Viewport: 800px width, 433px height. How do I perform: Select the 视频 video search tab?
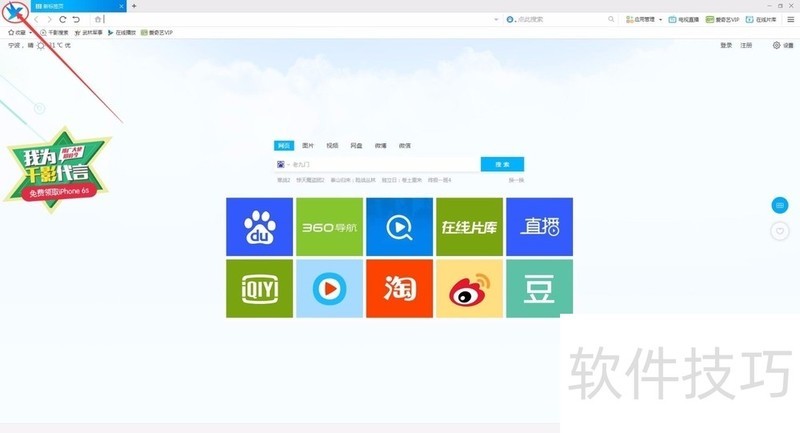pos(332,145)
